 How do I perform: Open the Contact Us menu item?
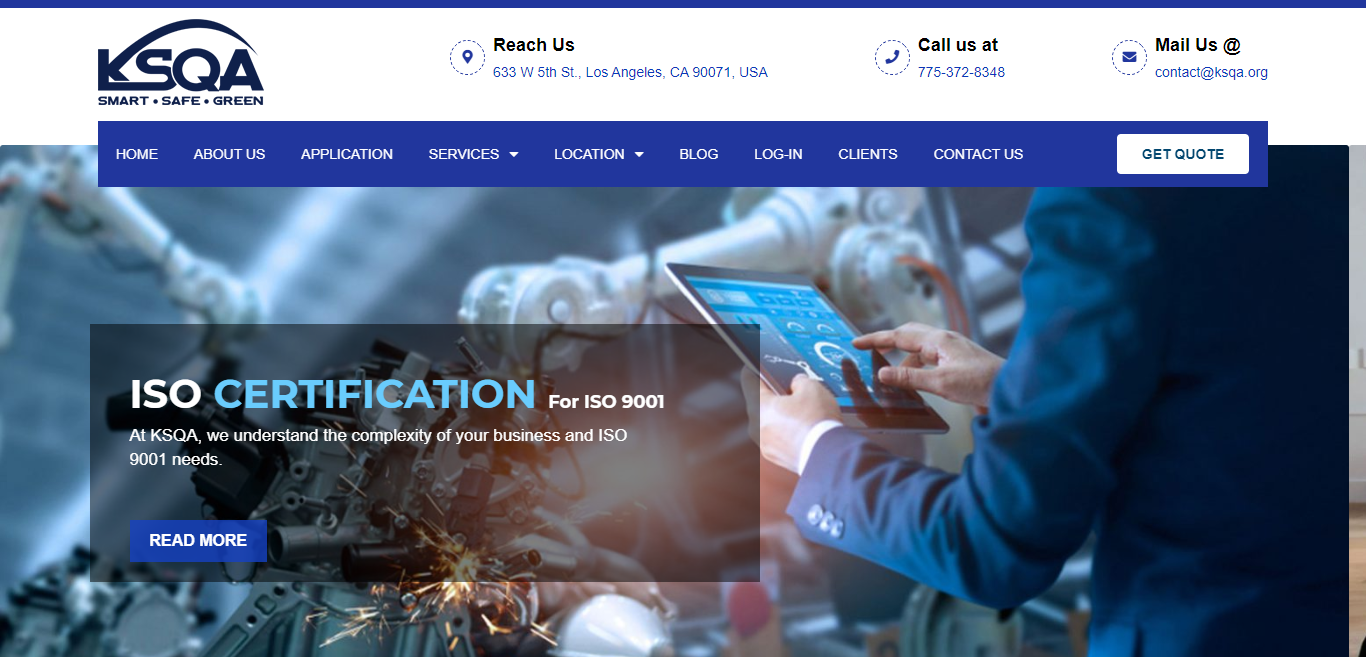click(x=978, y=154)
